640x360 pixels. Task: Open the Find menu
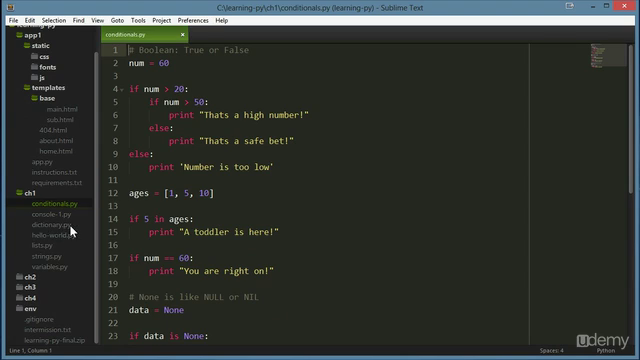point(78,20)
